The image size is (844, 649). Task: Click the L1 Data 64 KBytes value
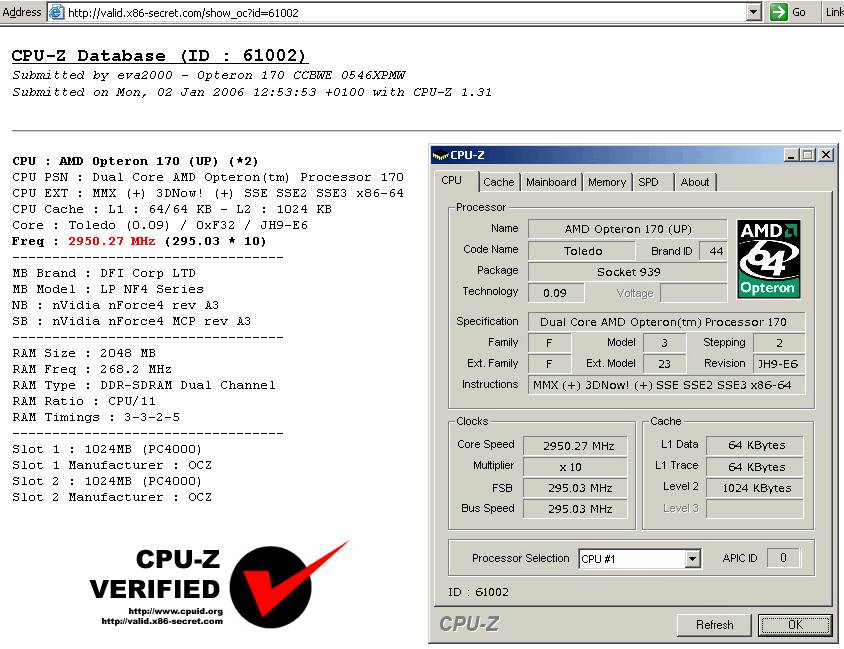point(755,445)
